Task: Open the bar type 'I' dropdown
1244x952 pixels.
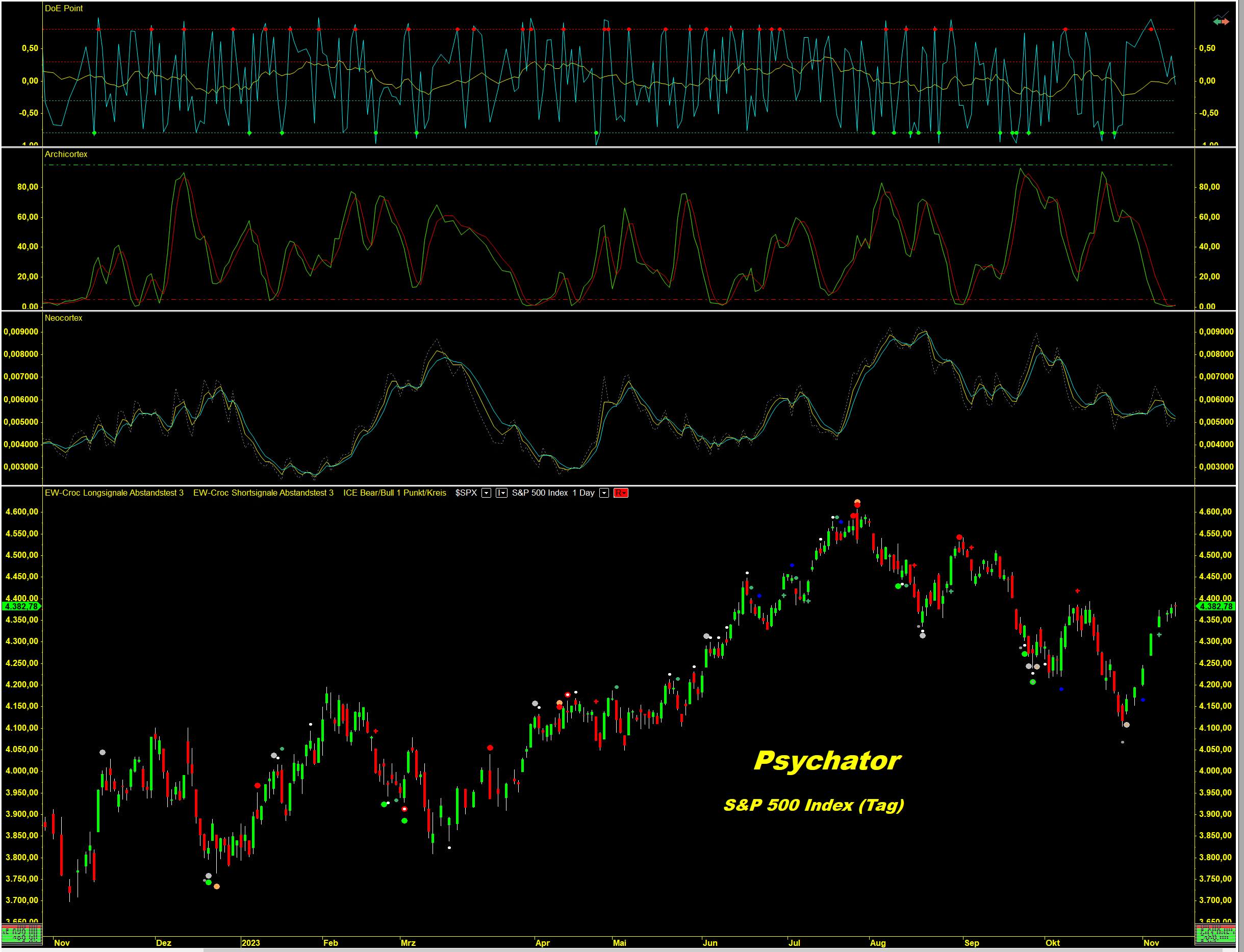Action: coord(501,493)
